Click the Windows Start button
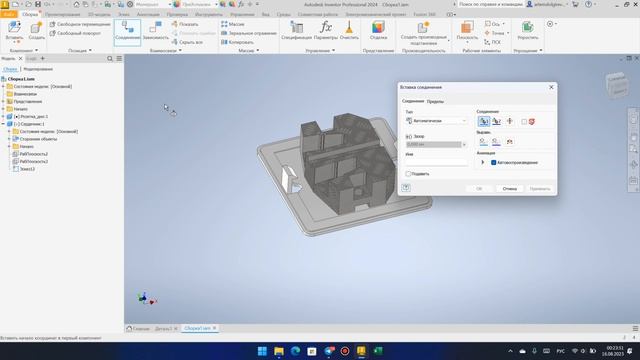The image size is (640, 360). tap(262, 351)
